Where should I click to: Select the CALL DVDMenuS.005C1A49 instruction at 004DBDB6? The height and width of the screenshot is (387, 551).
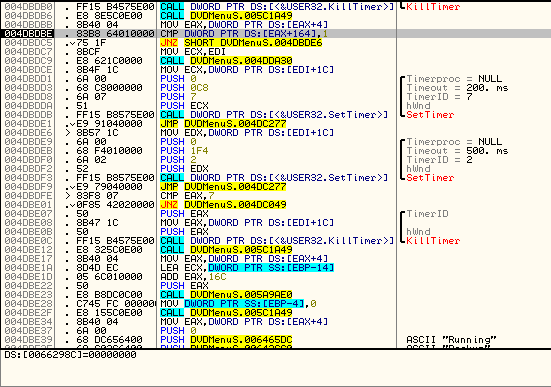point(226,16)
